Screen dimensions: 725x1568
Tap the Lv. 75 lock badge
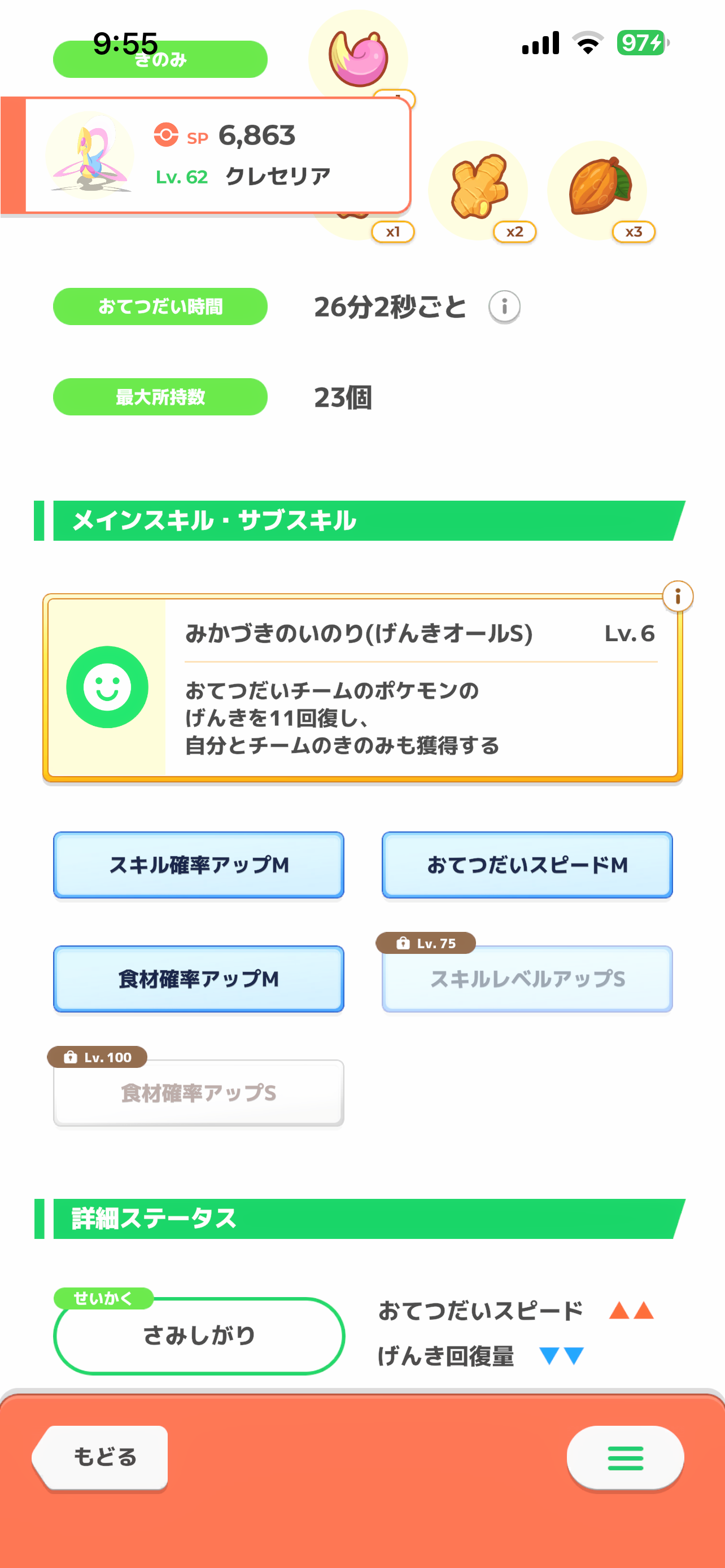coord(426,943)
